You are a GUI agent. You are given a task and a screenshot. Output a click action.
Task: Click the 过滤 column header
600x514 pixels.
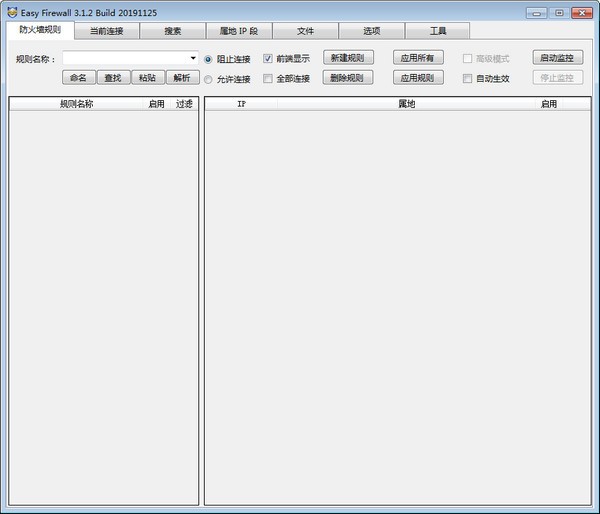coord(184,104)
